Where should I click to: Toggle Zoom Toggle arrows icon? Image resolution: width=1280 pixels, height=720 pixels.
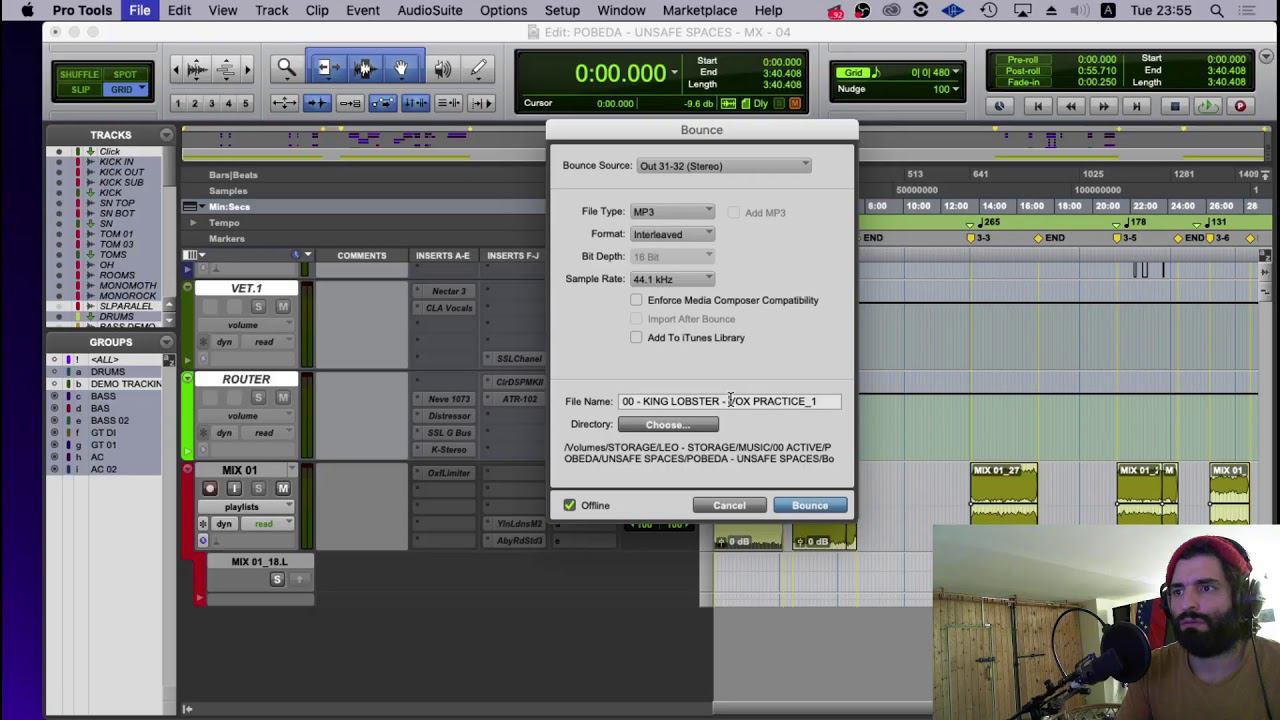(284, 103)
